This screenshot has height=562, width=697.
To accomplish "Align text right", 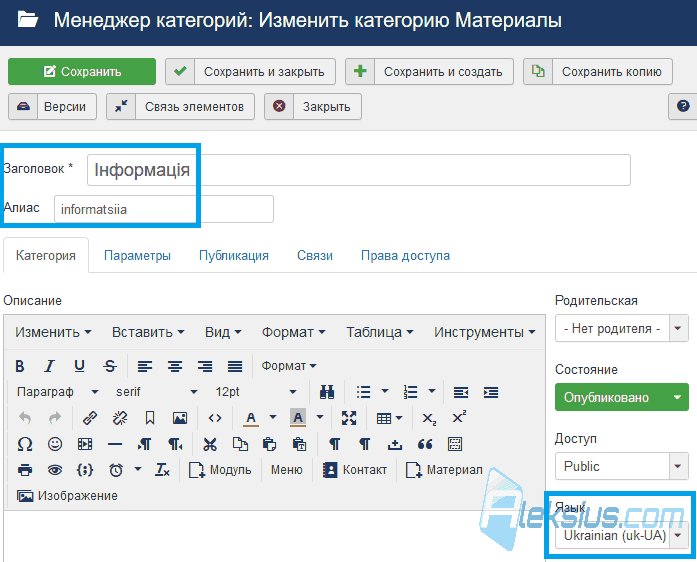I will pyautogui.click(x=205, y=366).
